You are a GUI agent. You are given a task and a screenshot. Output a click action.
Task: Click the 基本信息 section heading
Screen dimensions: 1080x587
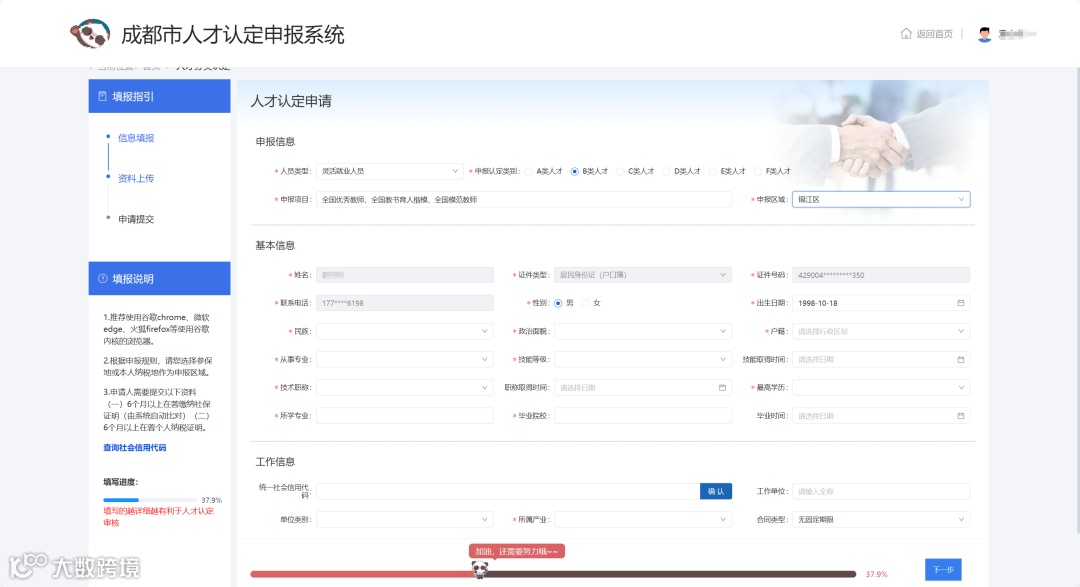point(276,245)
